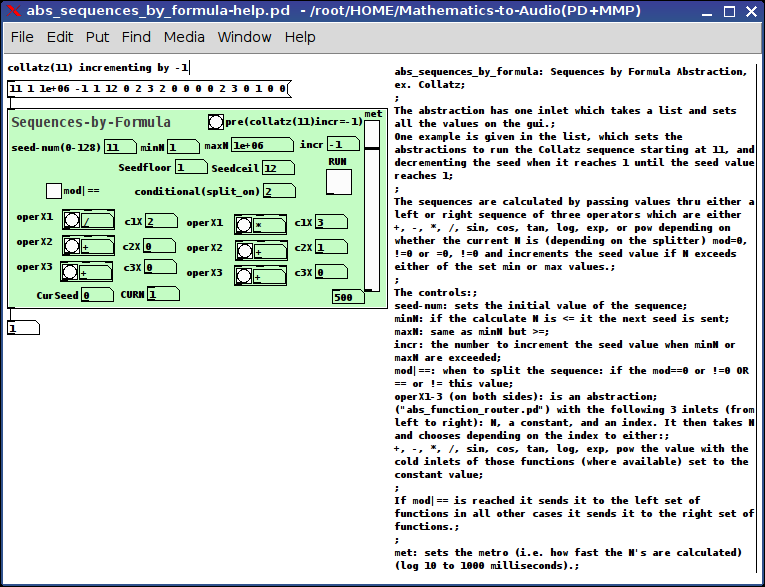The image size is (765, 587).
Task: Click bang on right operX2 plus selector
Action: pyautogui.click(x=244, y=251)
